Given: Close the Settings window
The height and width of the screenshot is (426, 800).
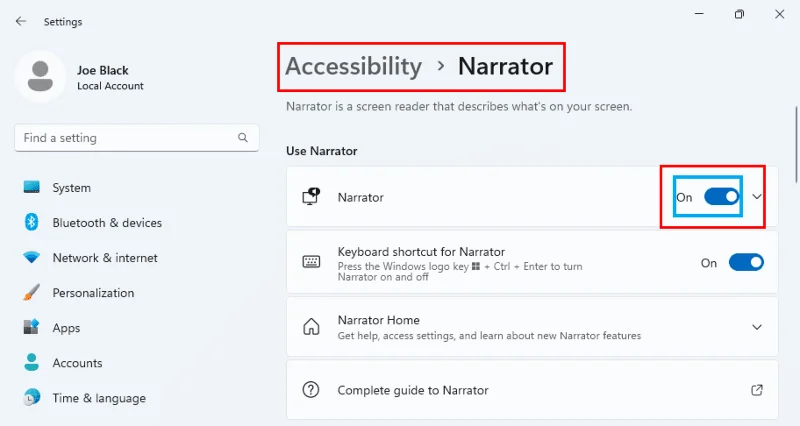Looking at the screenshot, I should point(780,14).
